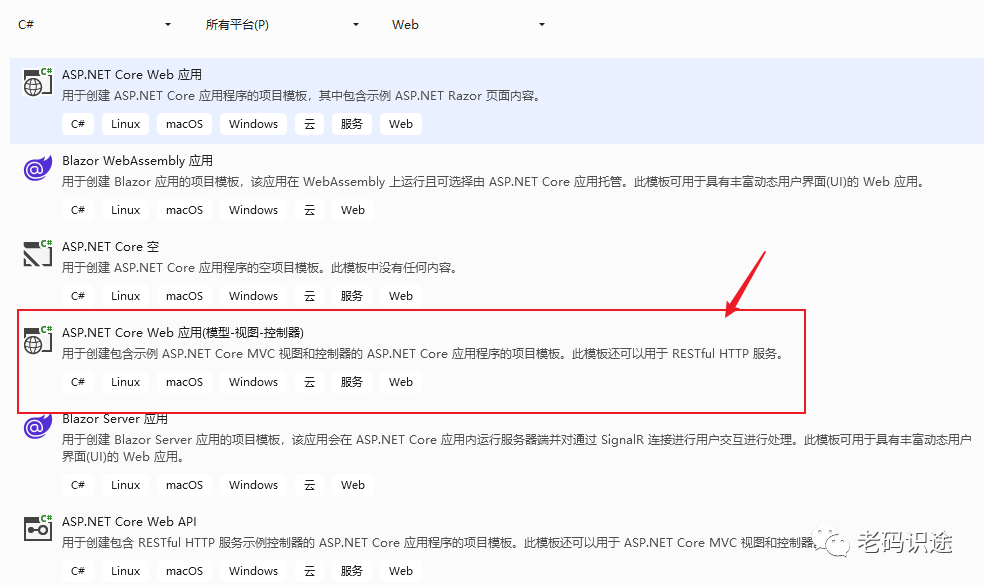Click 服务 tag under ASP.NET Core Web API
984x585 pixels.
351,571
